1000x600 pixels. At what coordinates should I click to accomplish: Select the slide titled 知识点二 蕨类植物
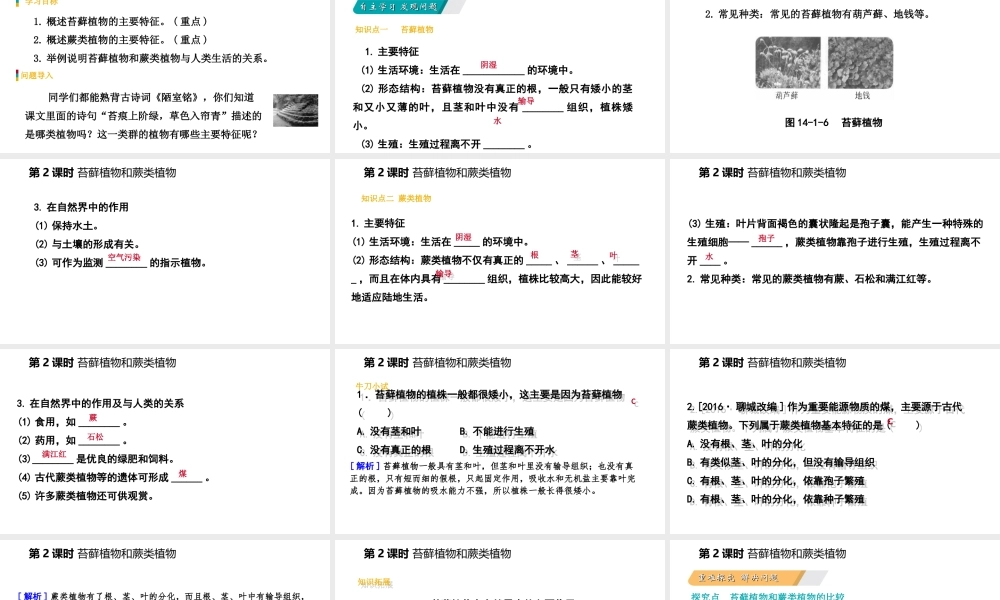point(499,251)
